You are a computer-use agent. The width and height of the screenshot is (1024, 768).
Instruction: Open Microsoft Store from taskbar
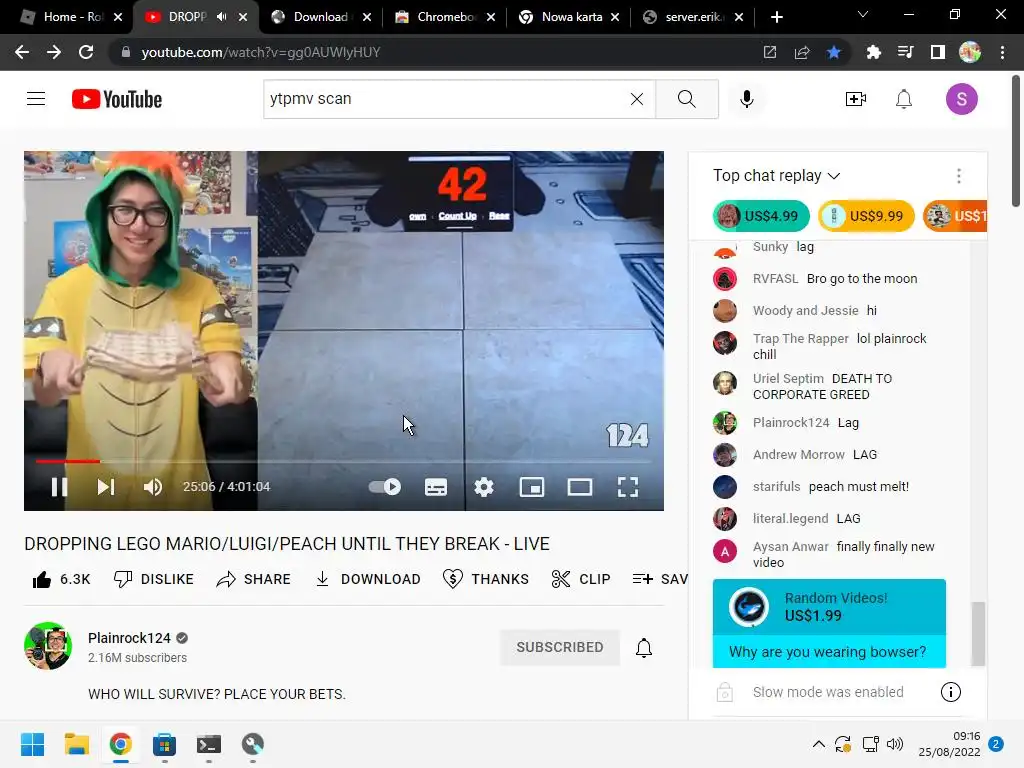point(165,744)
